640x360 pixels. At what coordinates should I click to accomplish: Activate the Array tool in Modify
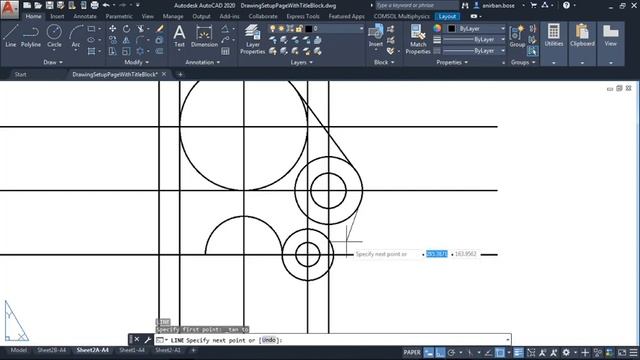(x=140, y=51)
